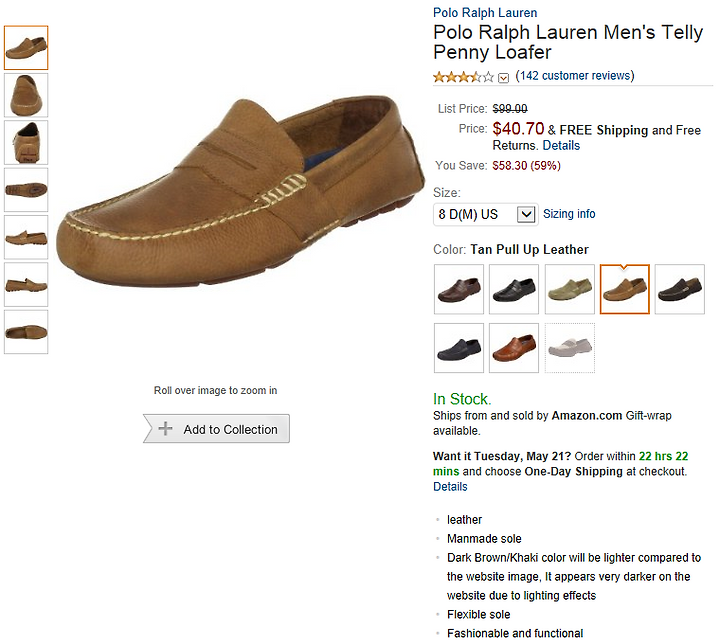Pick the dark brown shoe color option
The image size is (720, 644).
tap(679, 289)
